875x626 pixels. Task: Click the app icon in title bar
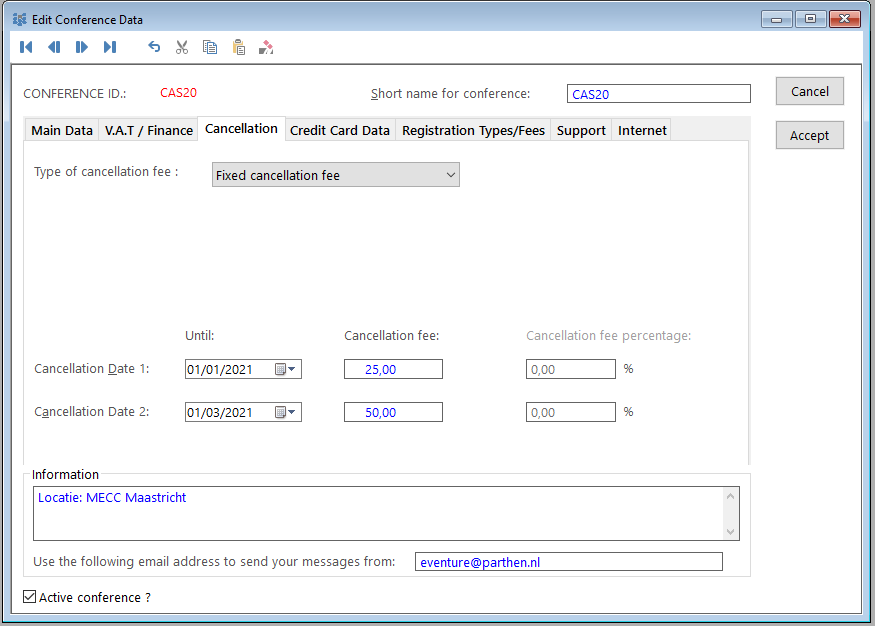point(20,20)
